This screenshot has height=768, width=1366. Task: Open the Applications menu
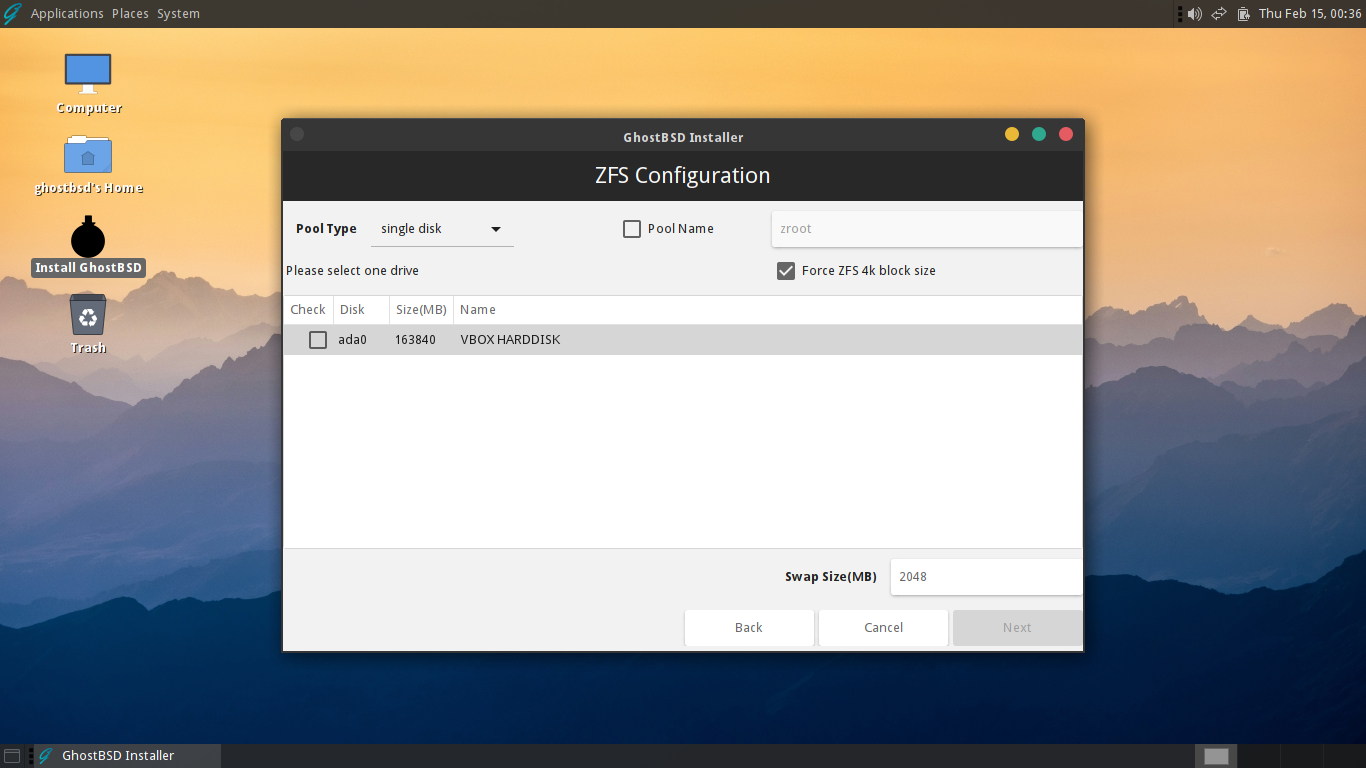coord(67,14)
